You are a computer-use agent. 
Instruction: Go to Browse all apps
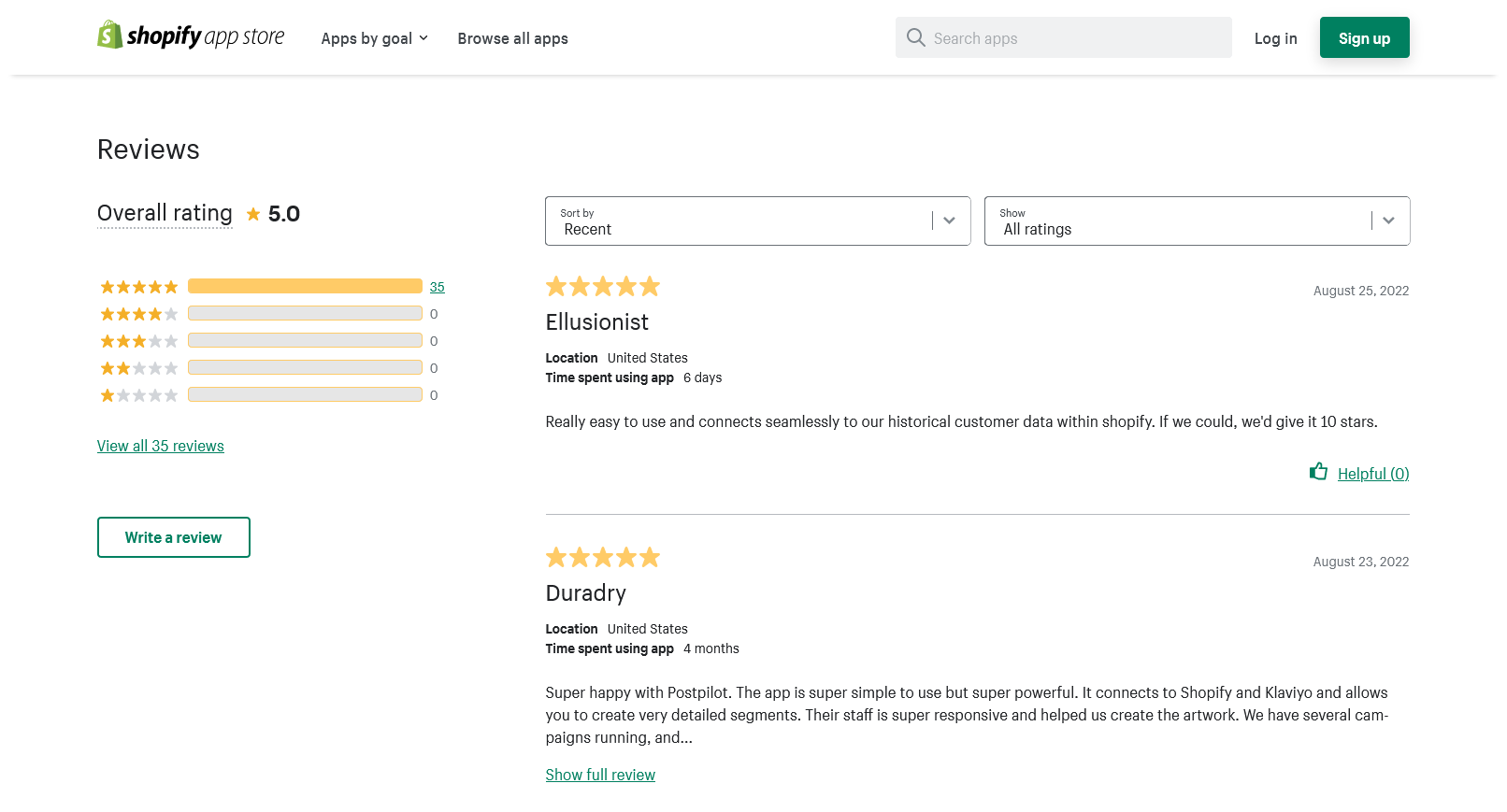click(512, 38)
